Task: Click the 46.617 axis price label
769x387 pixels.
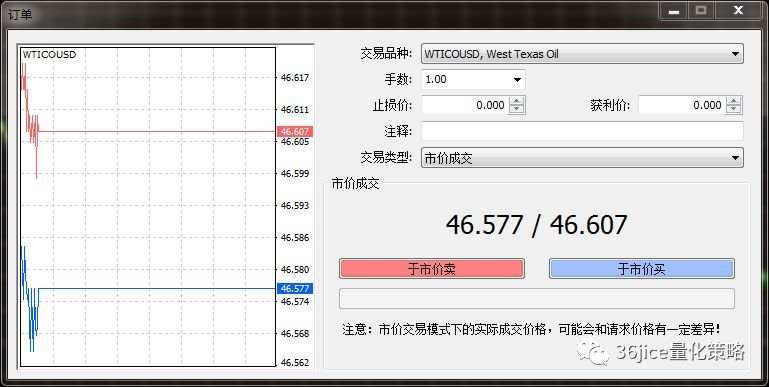Action: point(295,77)
